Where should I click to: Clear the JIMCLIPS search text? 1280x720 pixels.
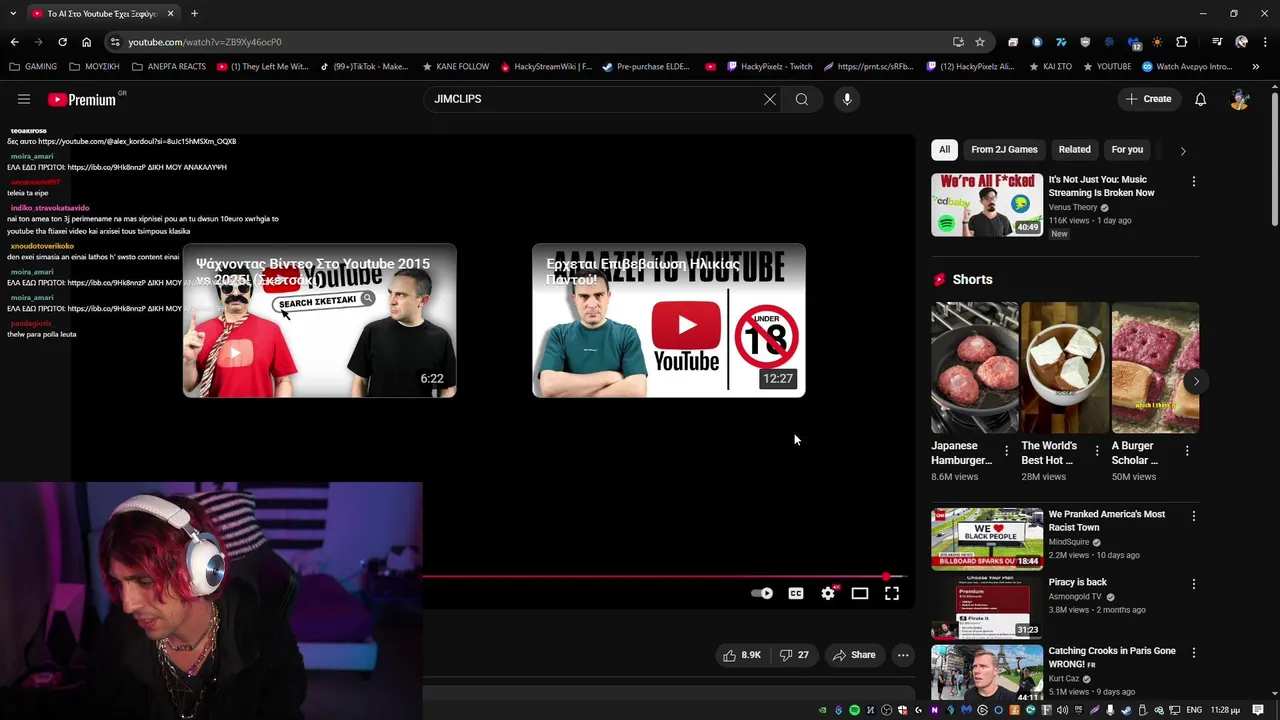coord(770,99)
